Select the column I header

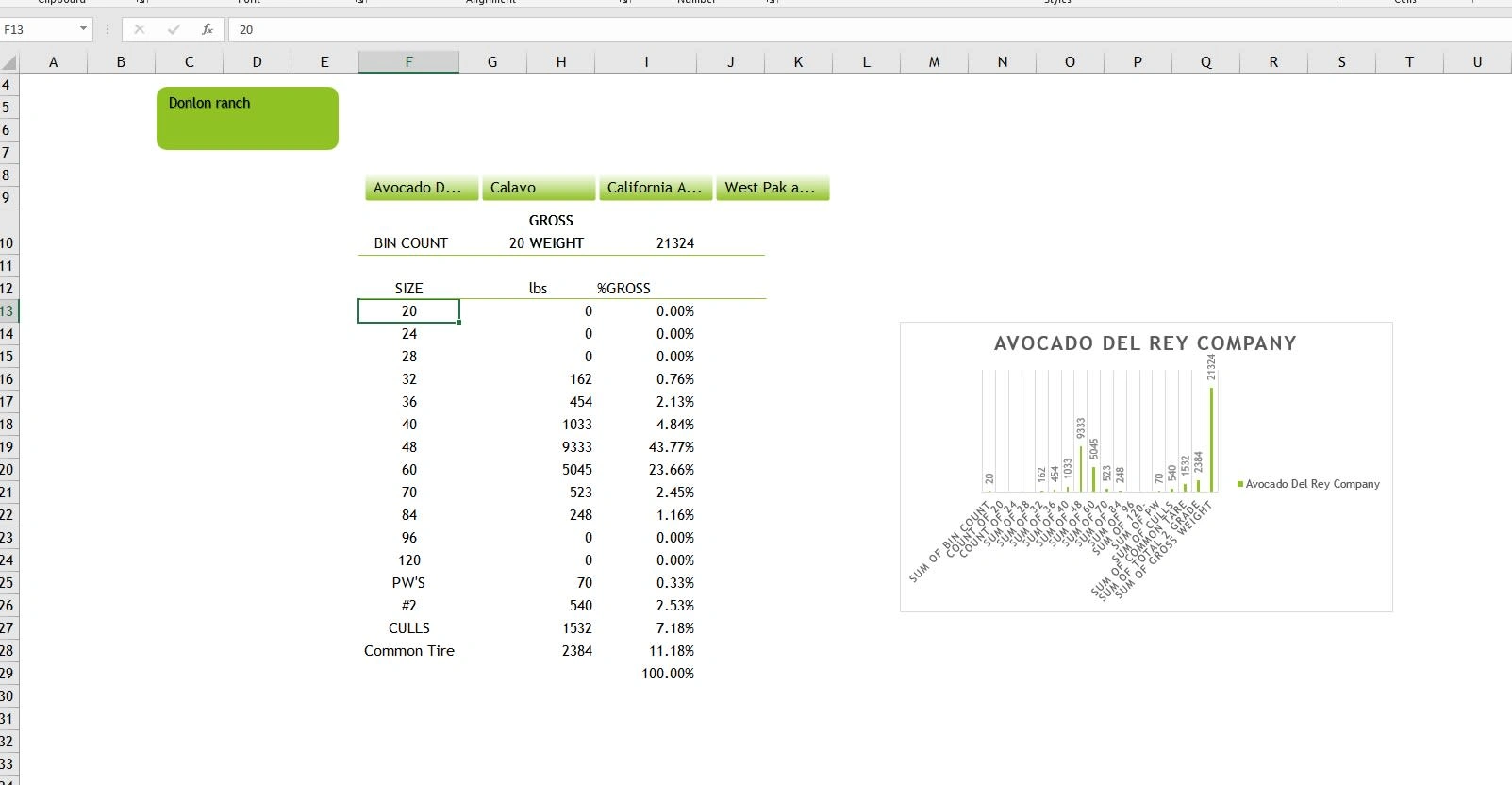646,62
